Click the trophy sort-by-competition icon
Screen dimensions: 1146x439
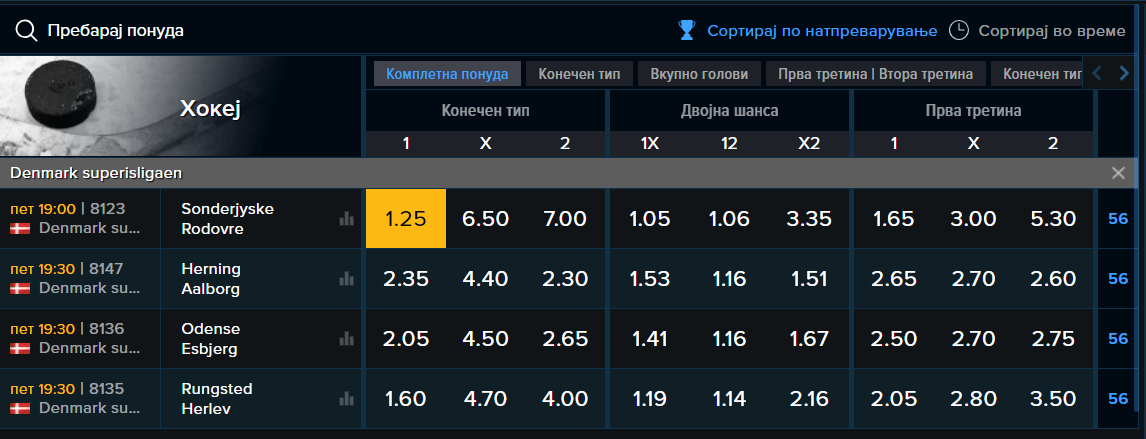(686, 30)
